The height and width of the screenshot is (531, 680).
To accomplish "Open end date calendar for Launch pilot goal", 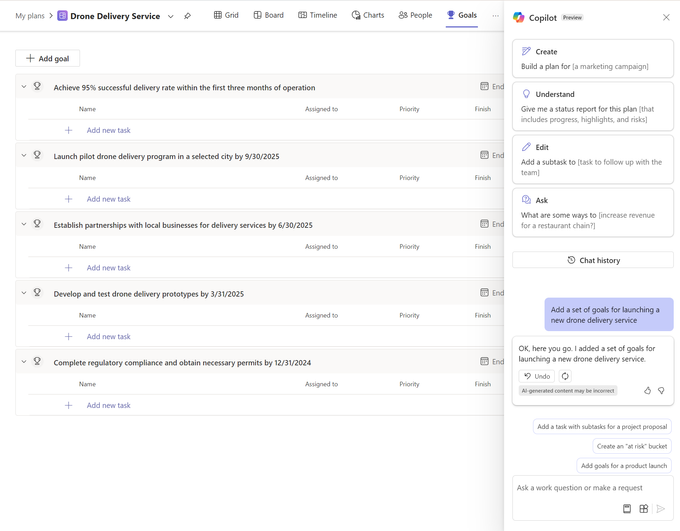I will [484, 155].
